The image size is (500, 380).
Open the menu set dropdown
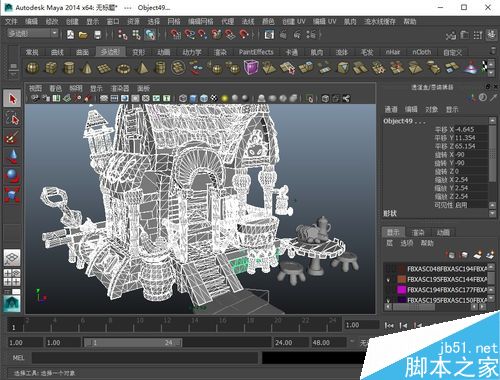[x=54, y=33]
